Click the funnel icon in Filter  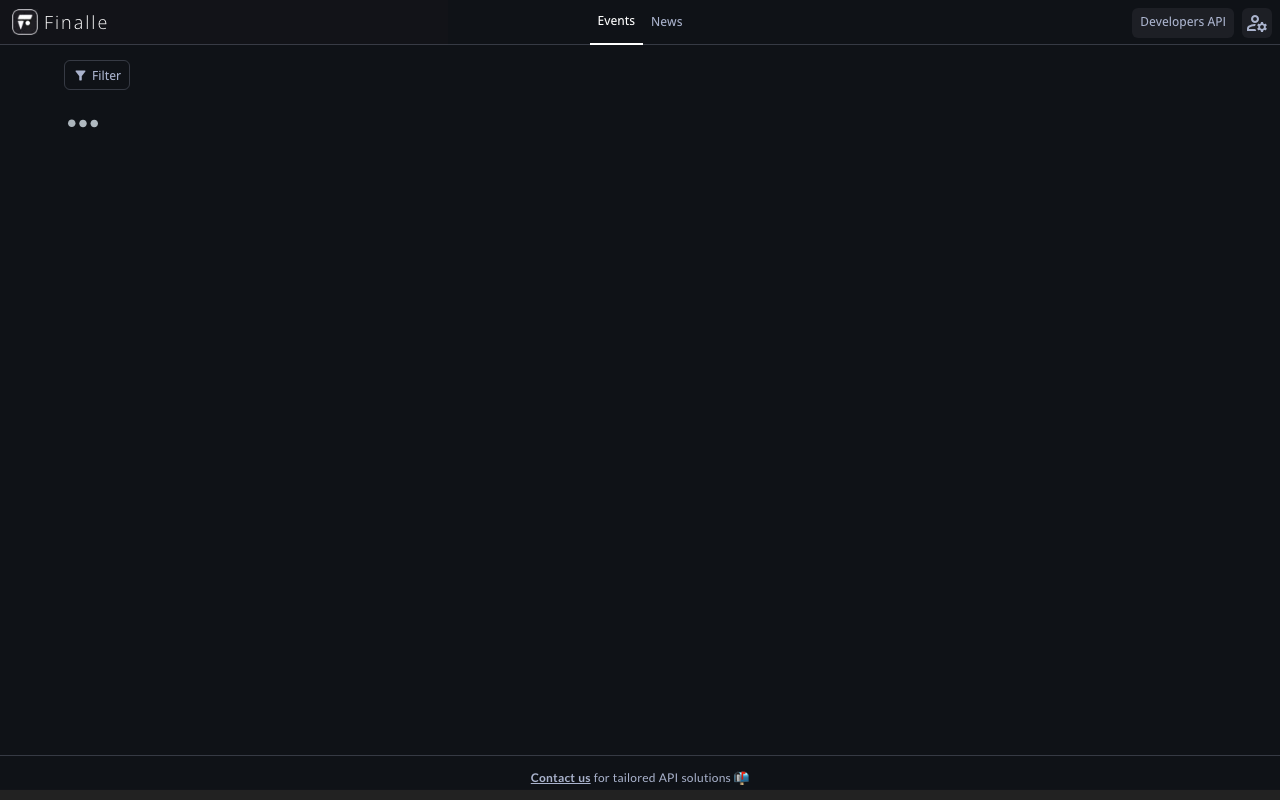80,76
